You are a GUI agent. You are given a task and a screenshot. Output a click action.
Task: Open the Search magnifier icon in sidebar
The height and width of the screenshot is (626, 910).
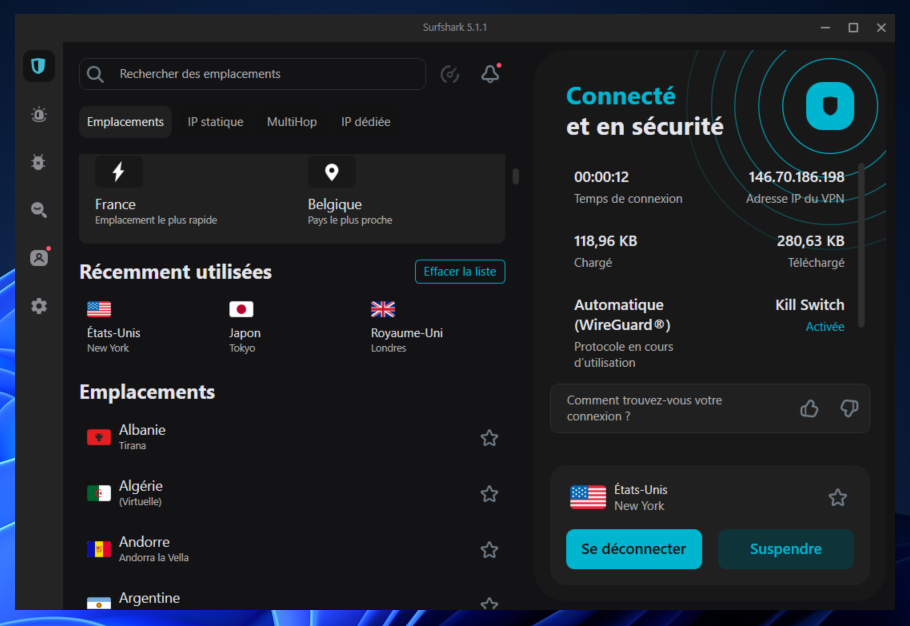tap(39, 210)
